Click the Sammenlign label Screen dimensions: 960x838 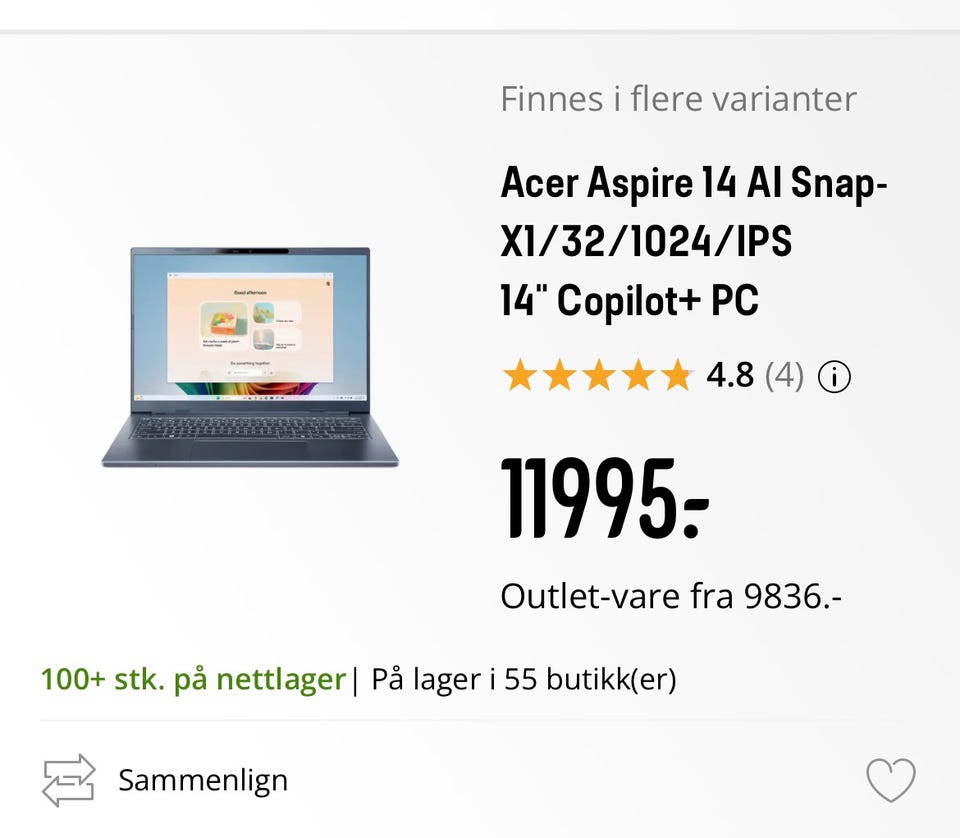(203, 780)
